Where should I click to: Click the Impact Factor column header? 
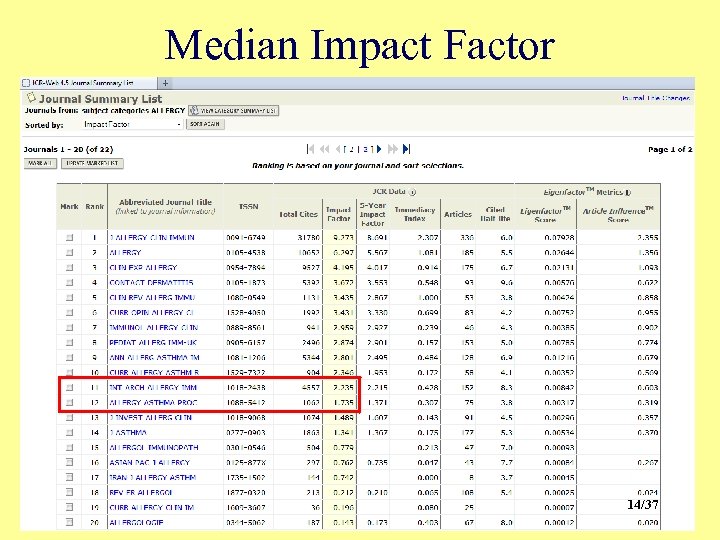tap(338, 214)
